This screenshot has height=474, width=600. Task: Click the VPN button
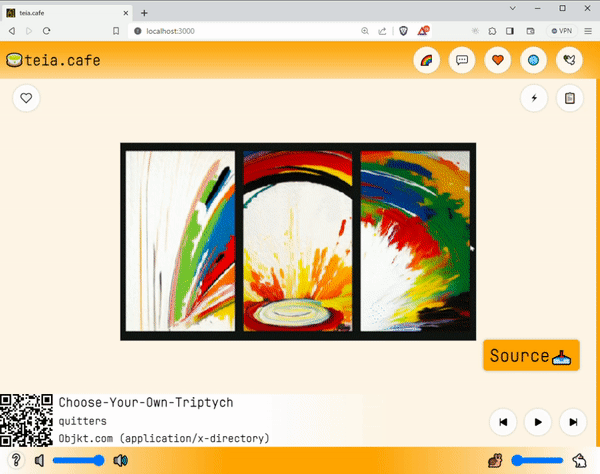pyautogui.click(x=562, y=31)
